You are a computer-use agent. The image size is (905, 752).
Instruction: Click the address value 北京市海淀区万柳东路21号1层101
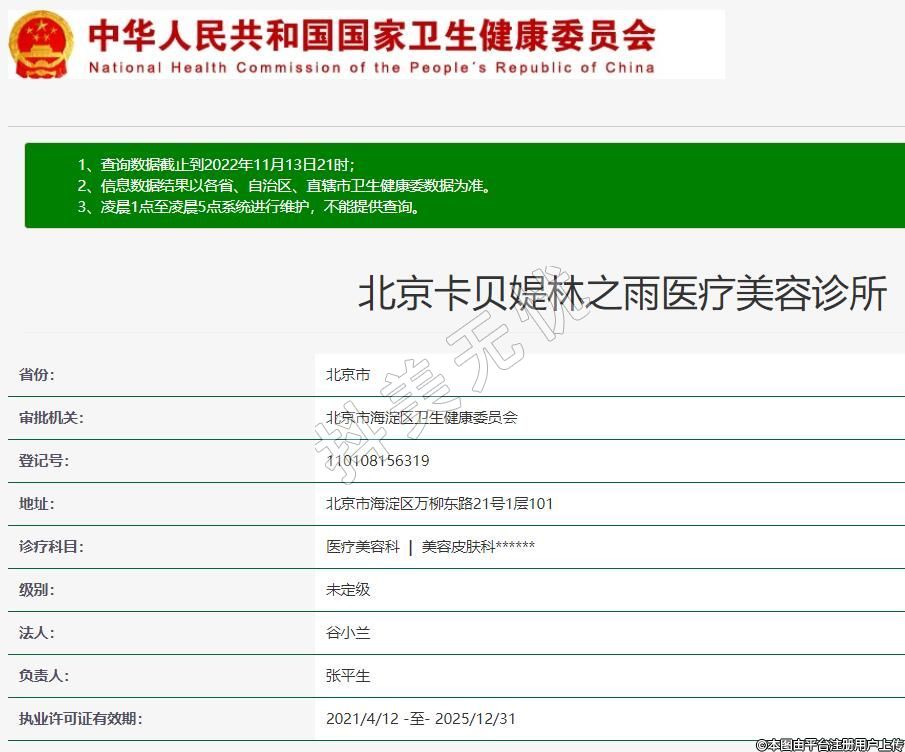click(439, 504)
